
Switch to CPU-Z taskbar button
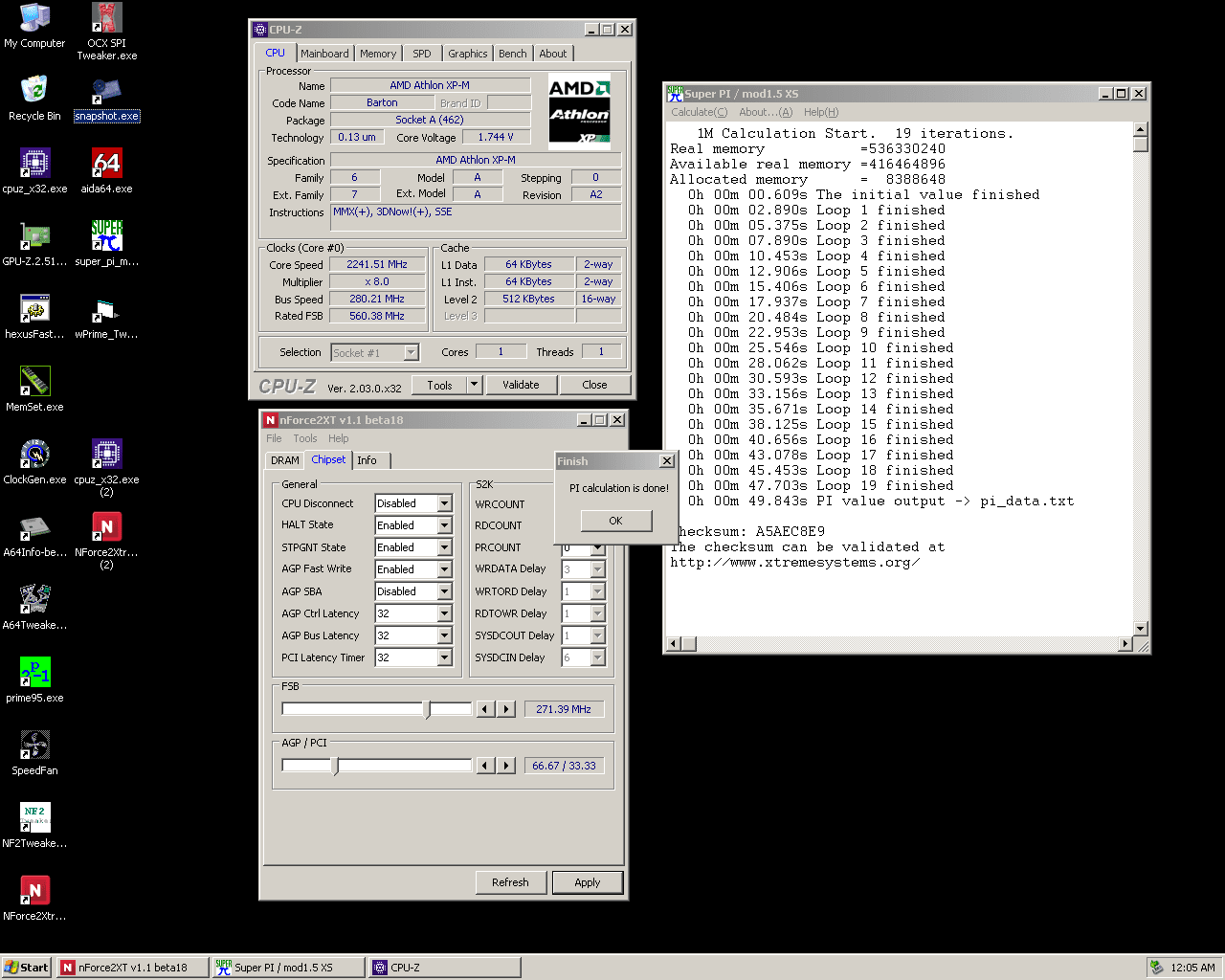[x=445, y=968]
